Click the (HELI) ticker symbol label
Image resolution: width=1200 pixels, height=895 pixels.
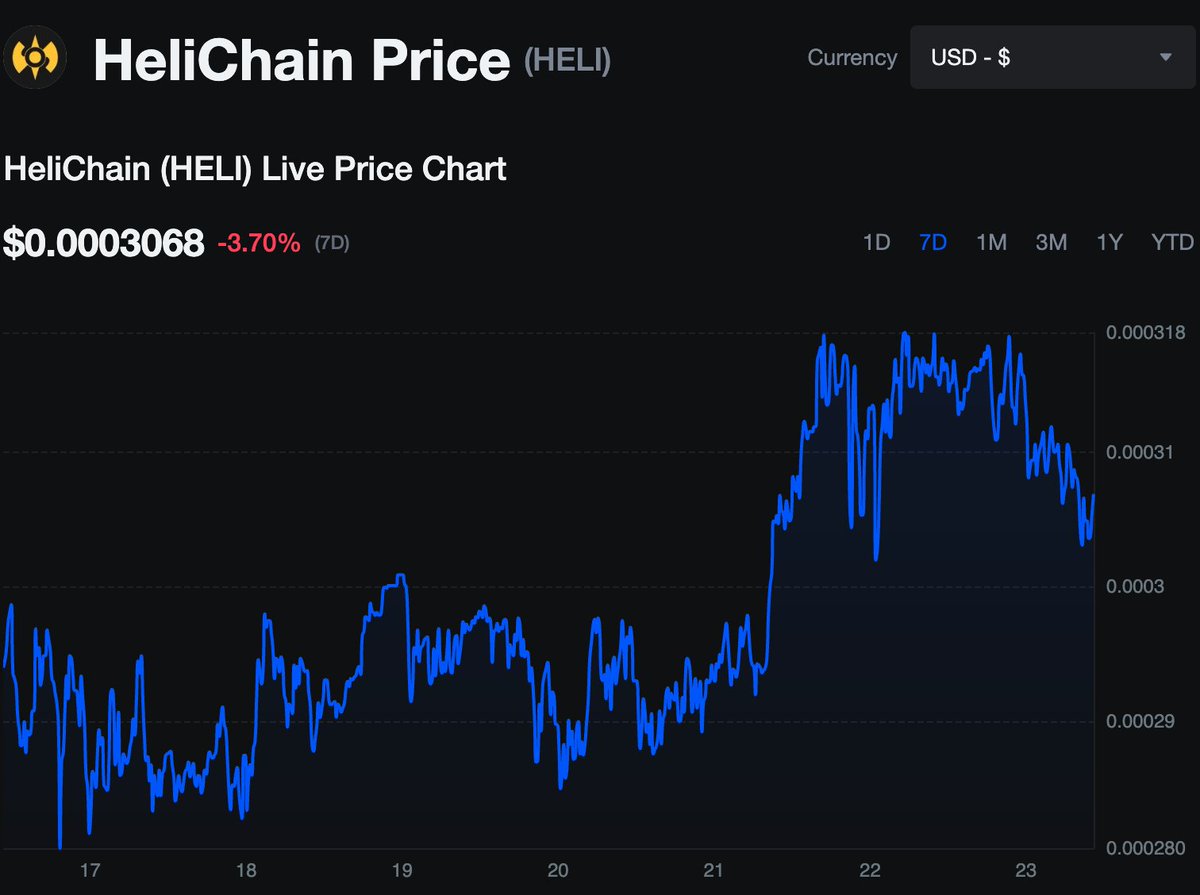(x=567, y=61)
